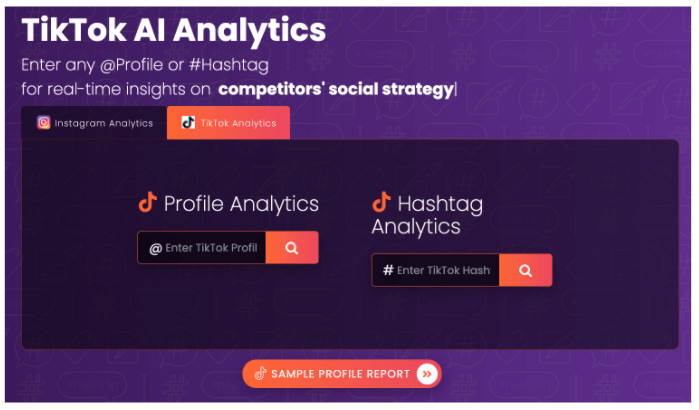Image resolution: width=699 pixels, height=410 pixels.
Task: Select the TikTok Analytics tab
Action: click(229, 123)
